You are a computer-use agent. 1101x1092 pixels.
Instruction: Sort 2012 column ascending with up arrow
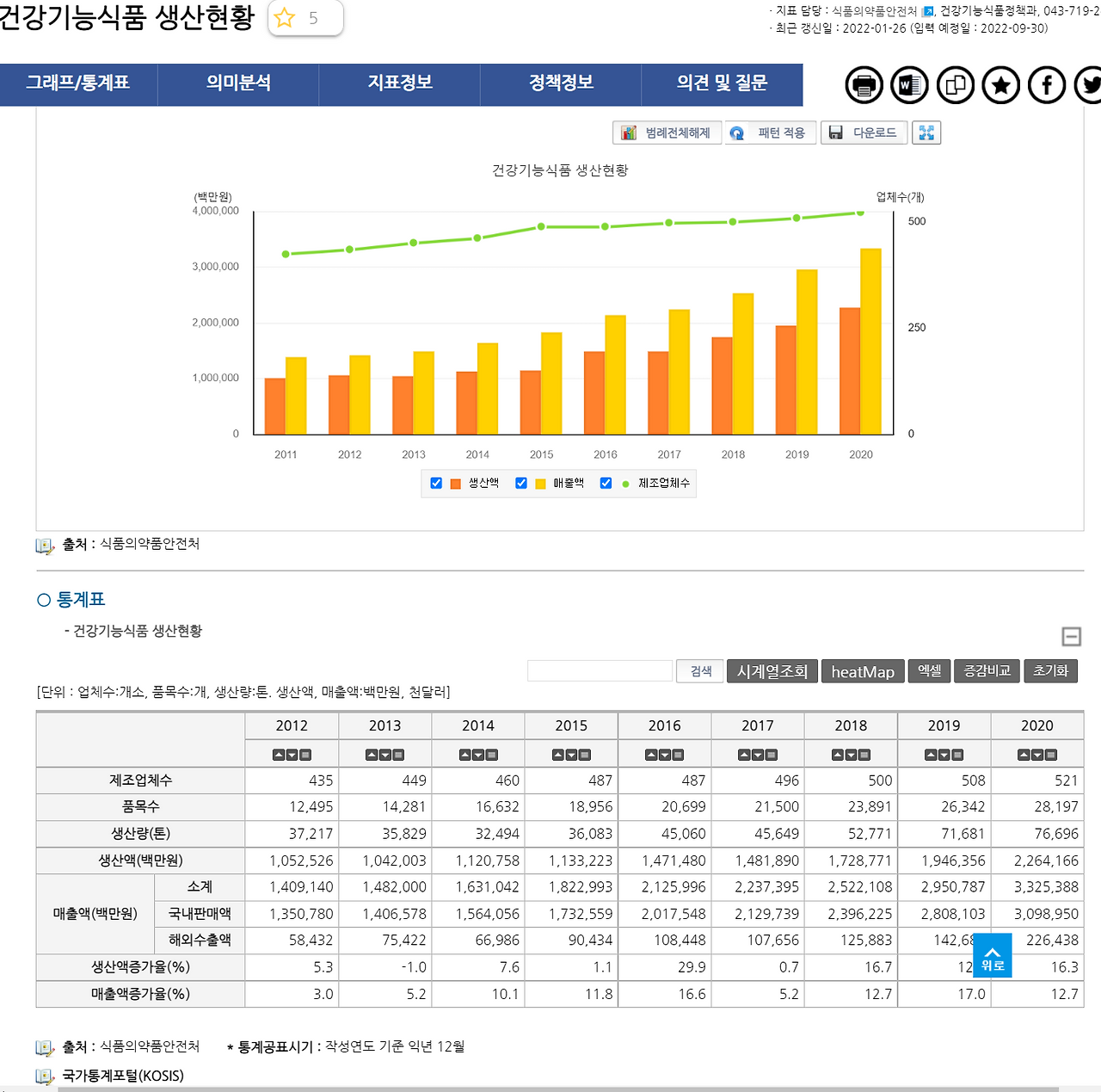pos(279,755)
